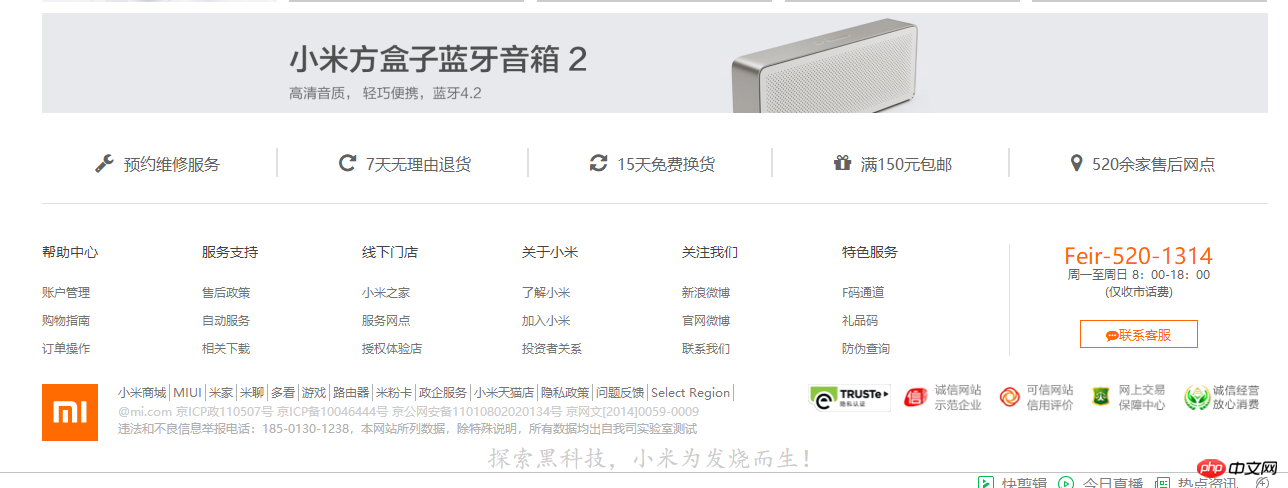The width and height of the screenshot is (1288, 488).
Task: Click the 可信网站 信用评价 badge
Action: click(1036, 397)
